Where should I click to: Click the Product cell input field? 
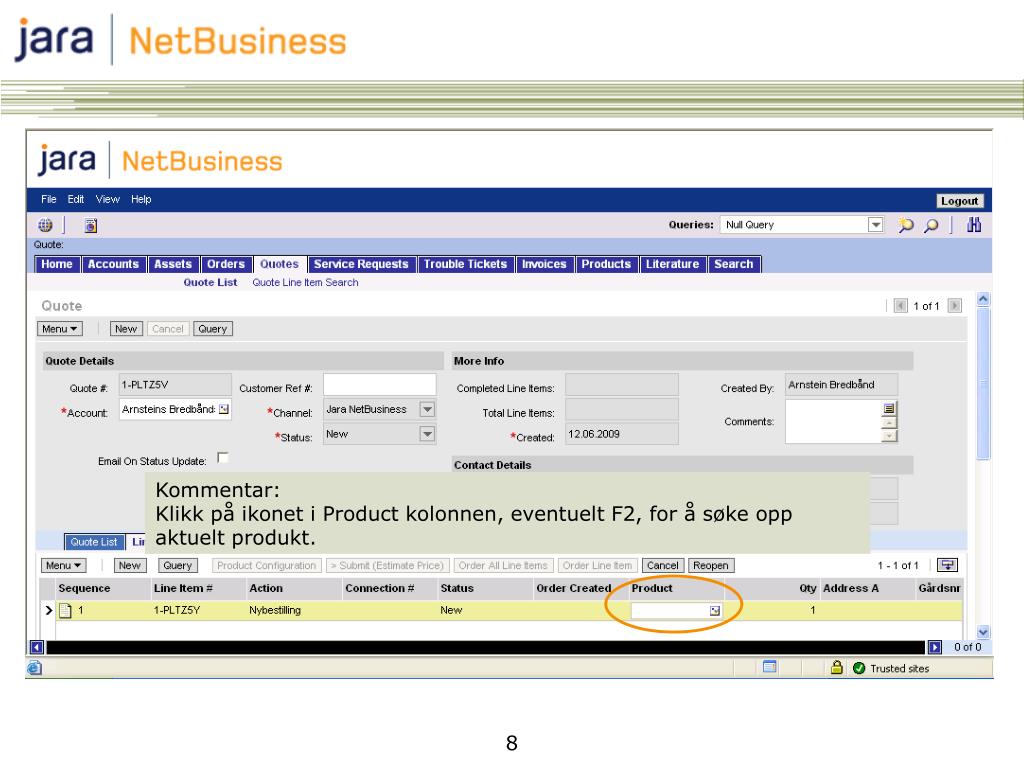[x=670, y=611]
